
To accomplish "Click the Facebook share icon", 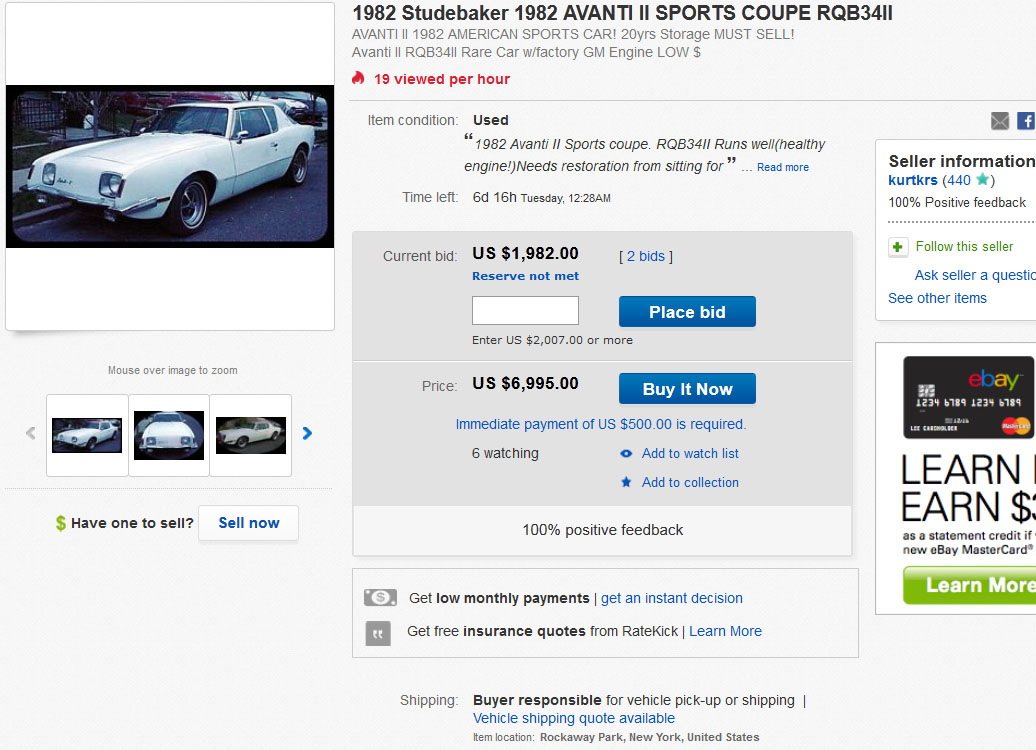I will 1026,121.
